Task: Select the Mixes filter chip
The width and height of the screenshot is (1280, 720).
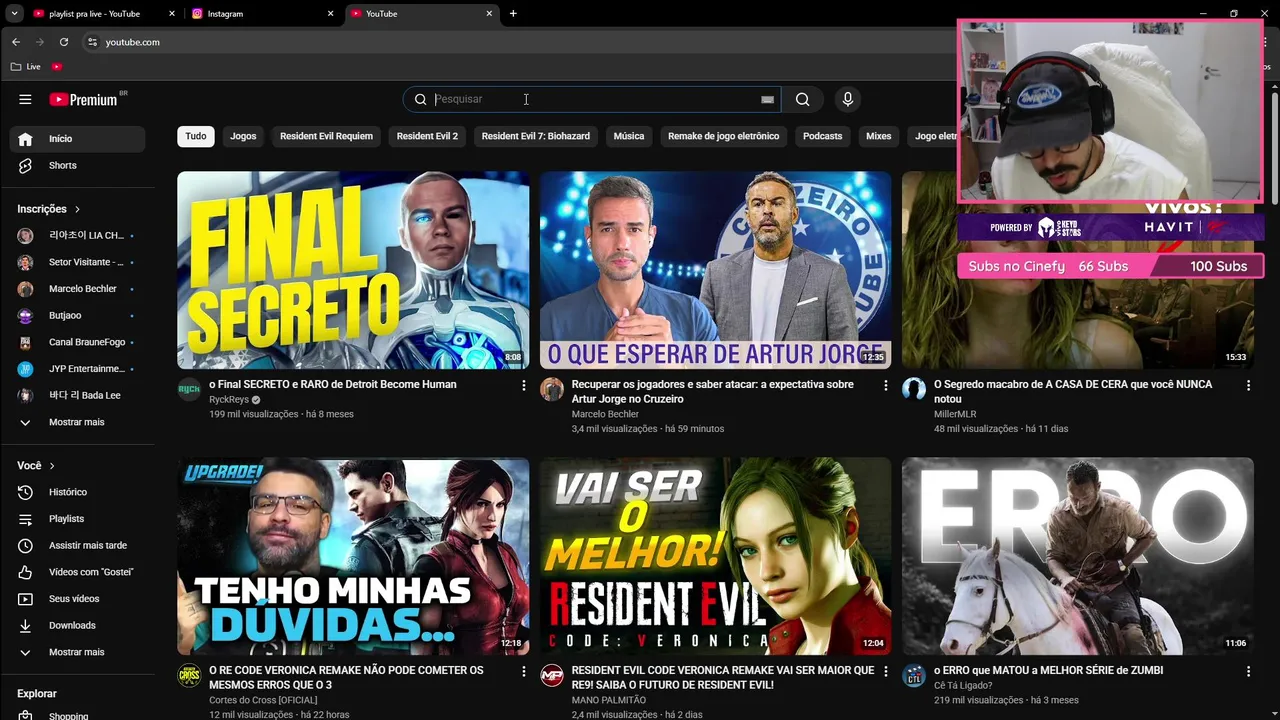Action: pos(879,136)
